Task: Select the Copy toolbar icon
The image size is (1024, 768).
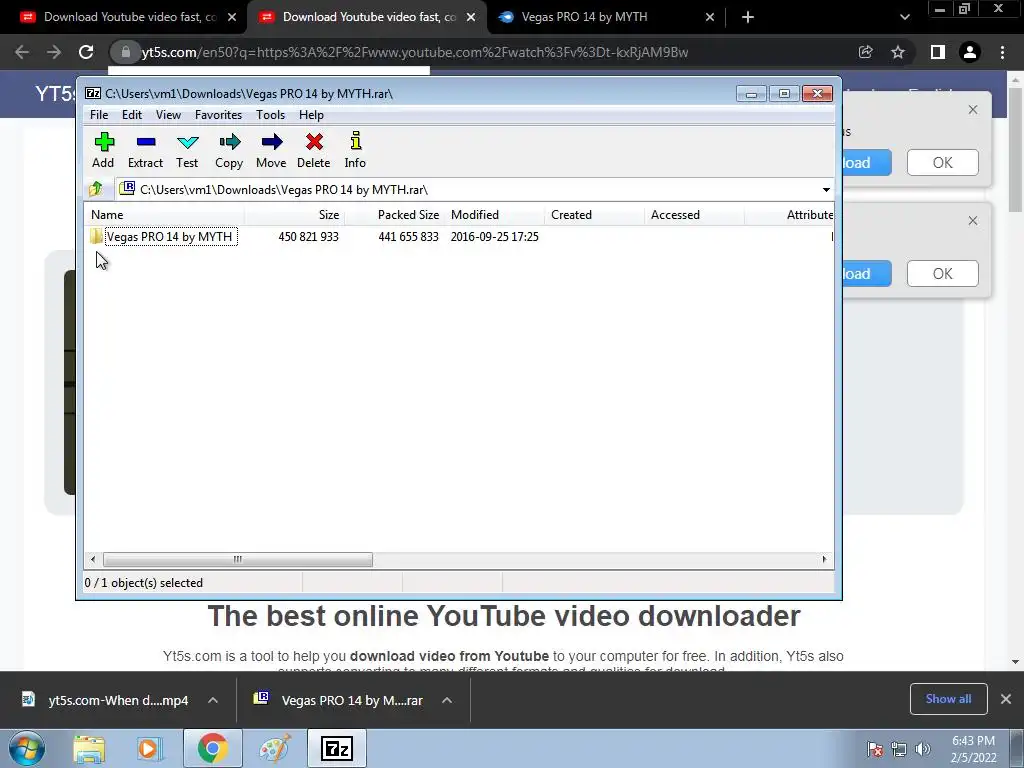Action: (x=229, y=150)
